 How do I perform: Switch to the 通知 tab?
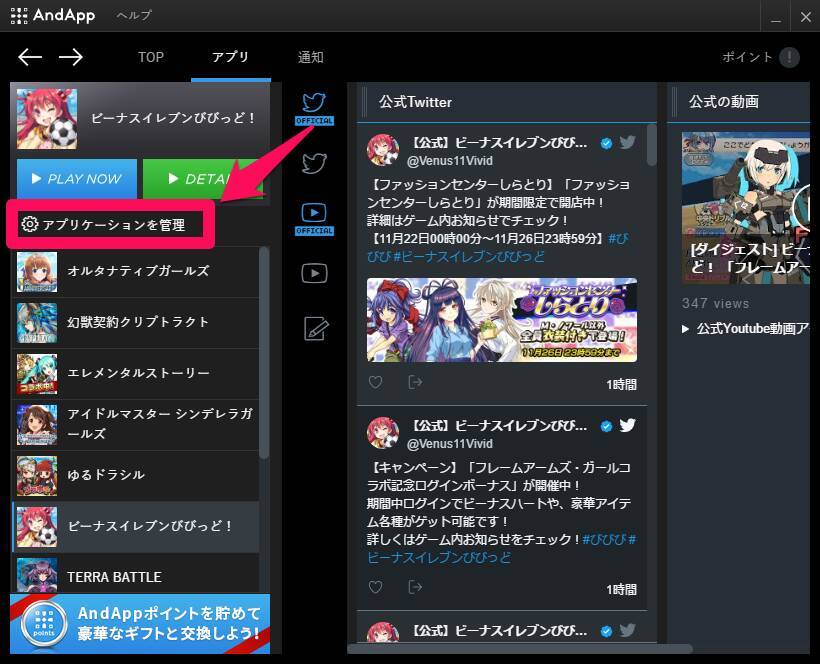311,57
